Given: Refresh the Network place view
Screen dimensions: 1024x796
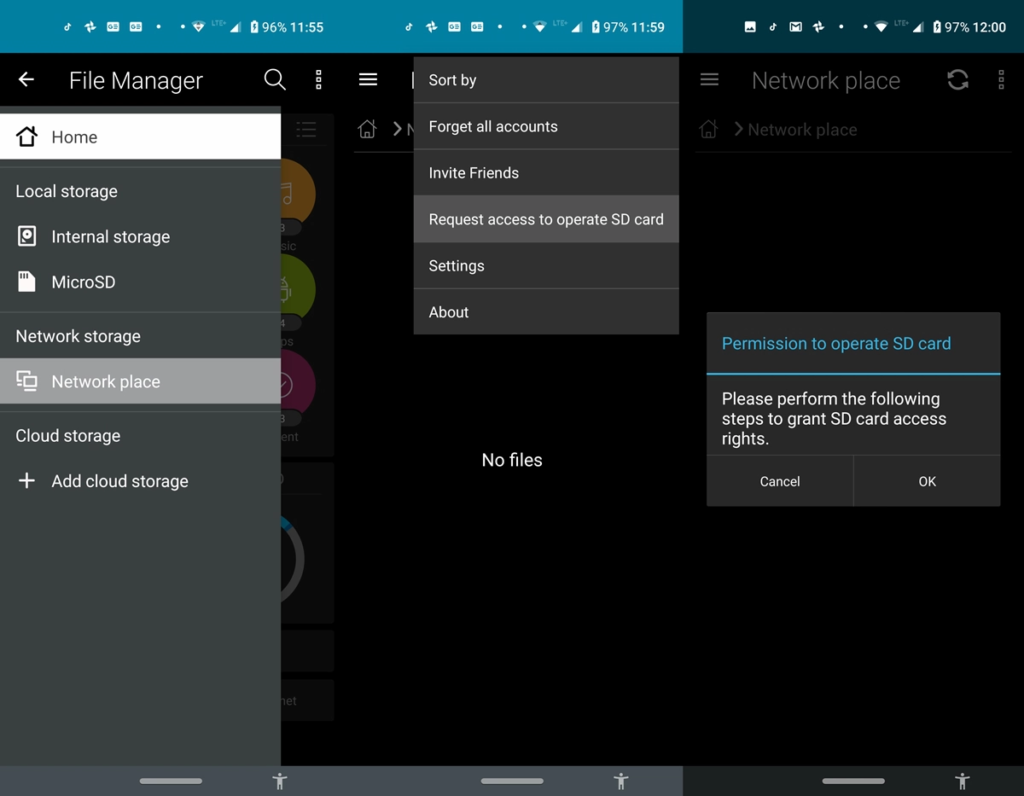Looking at the screenshot, I should click(957, 80).
